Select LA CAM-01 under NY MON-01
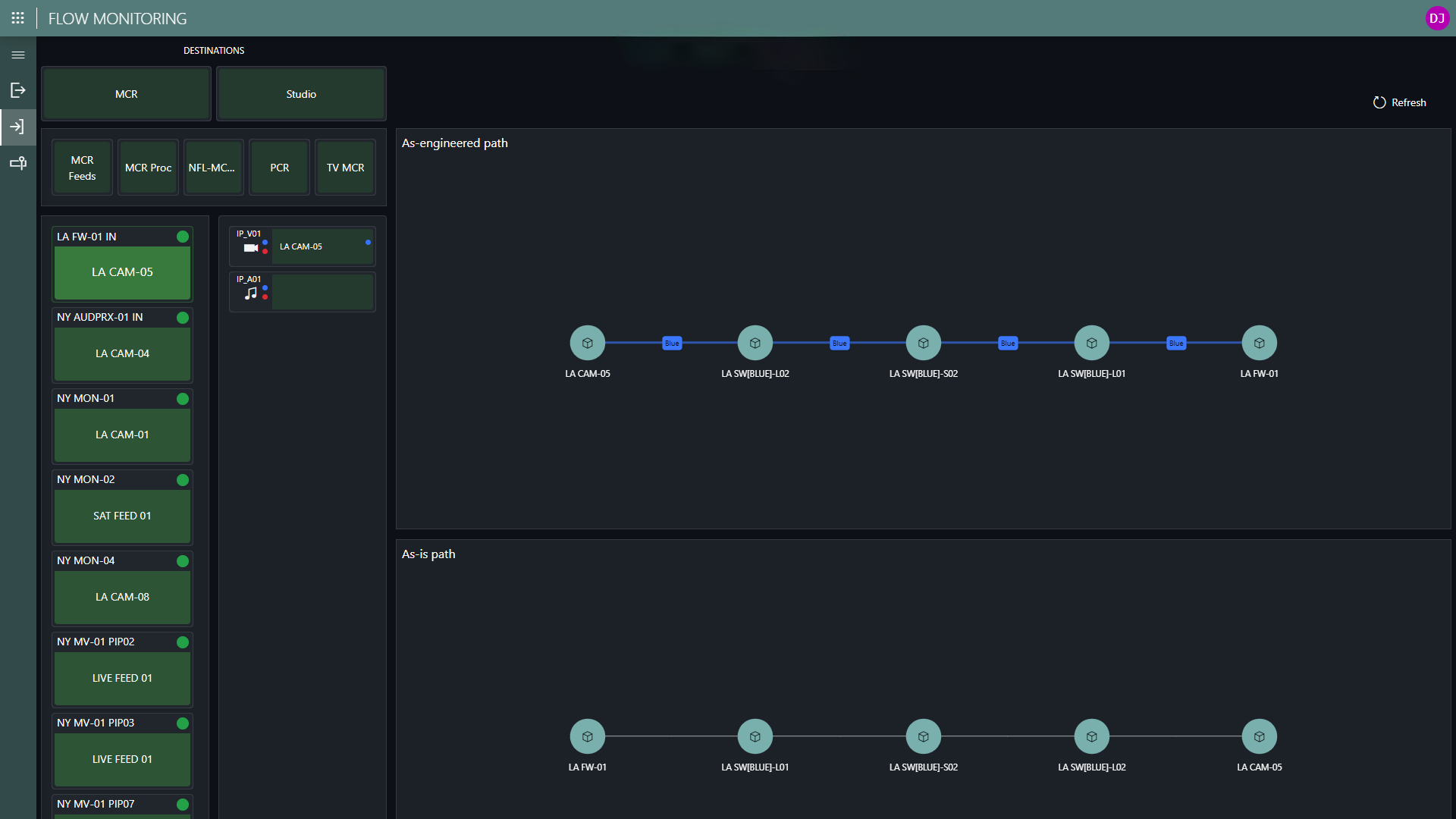1456x819 pixels. pyautogui.click(x=122, y=435)
